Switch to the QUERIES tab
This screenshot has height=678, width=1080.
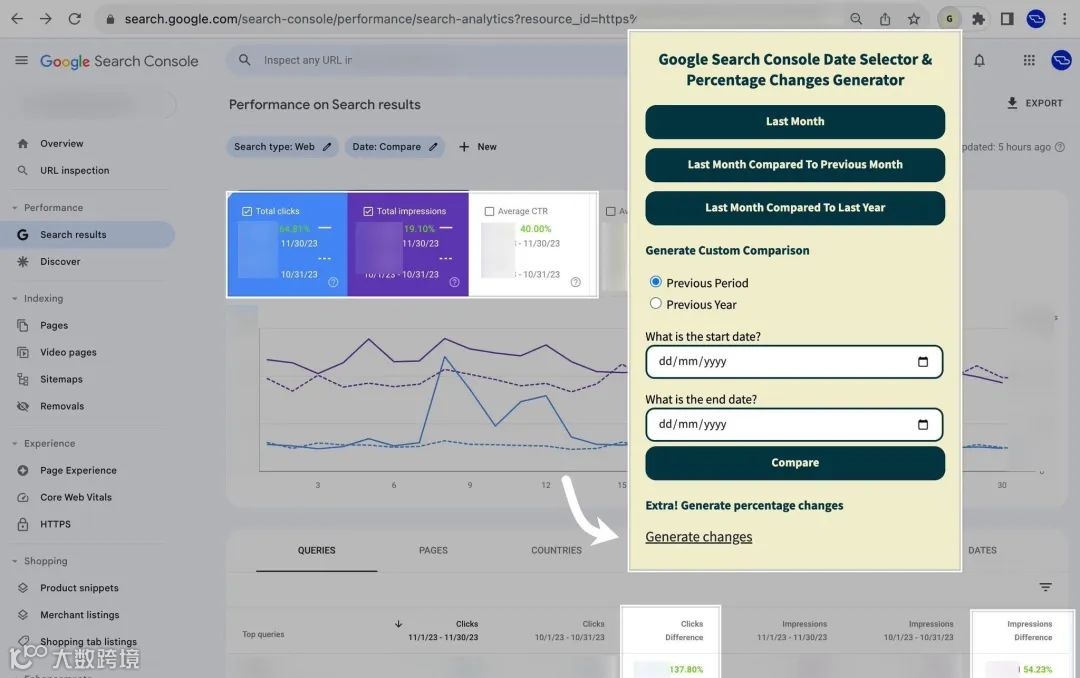[316, 551]
